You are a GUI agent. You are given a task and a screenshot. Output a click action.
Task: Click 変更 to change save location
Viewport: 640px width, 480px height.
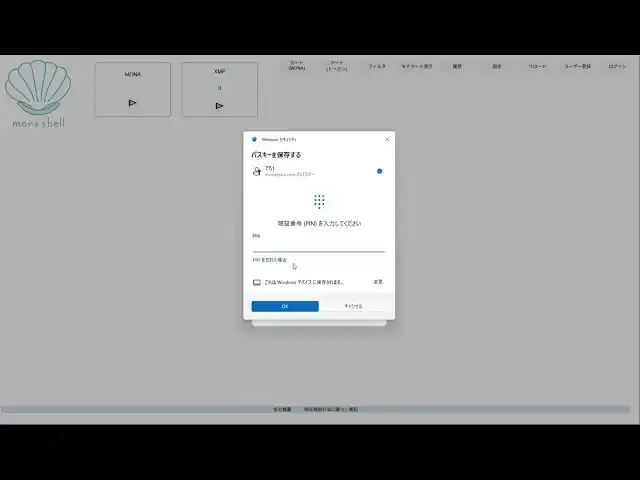tap(378, 282)
